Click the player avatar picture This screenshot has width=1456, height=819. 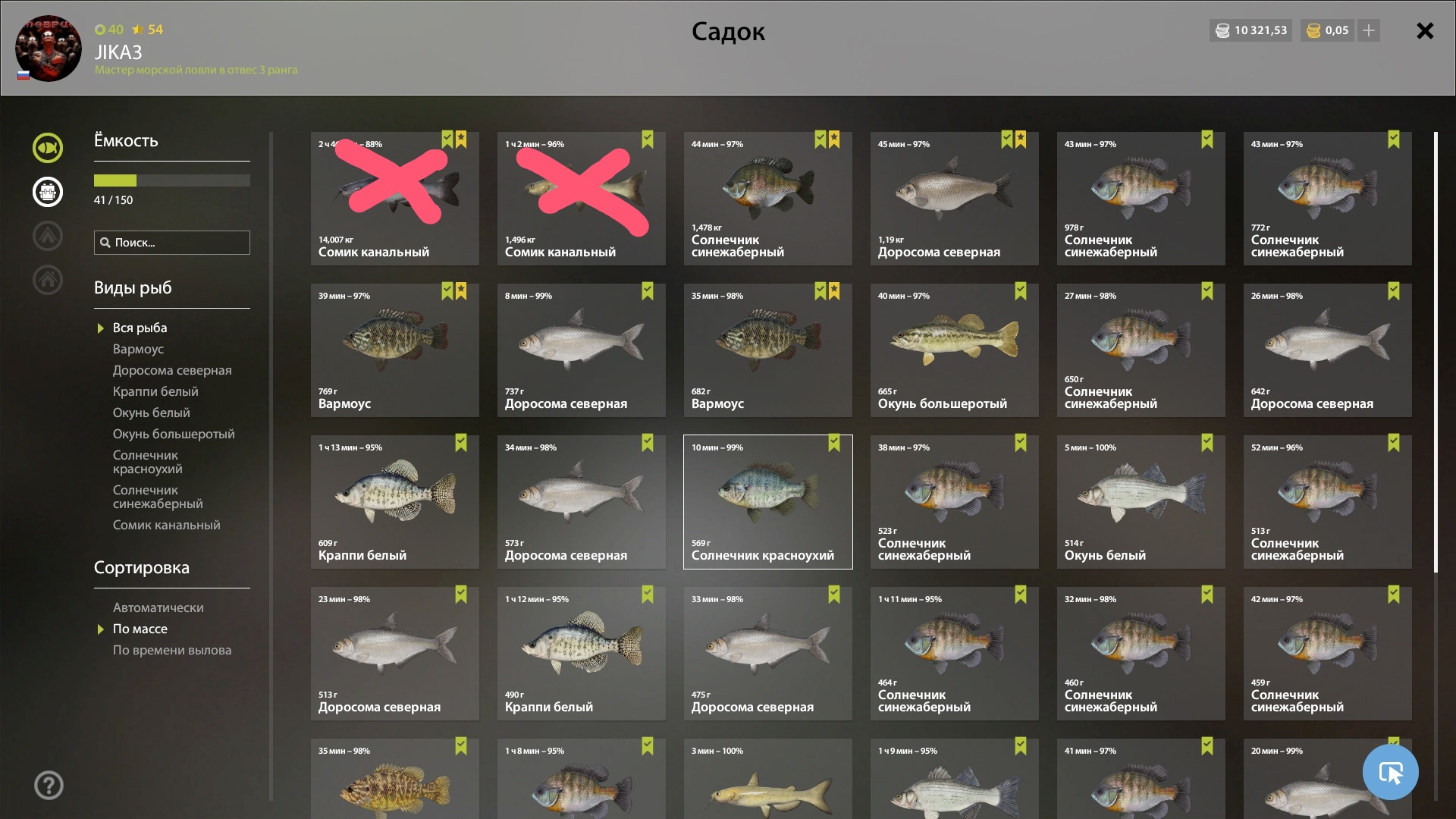click(x=49, y=49)
